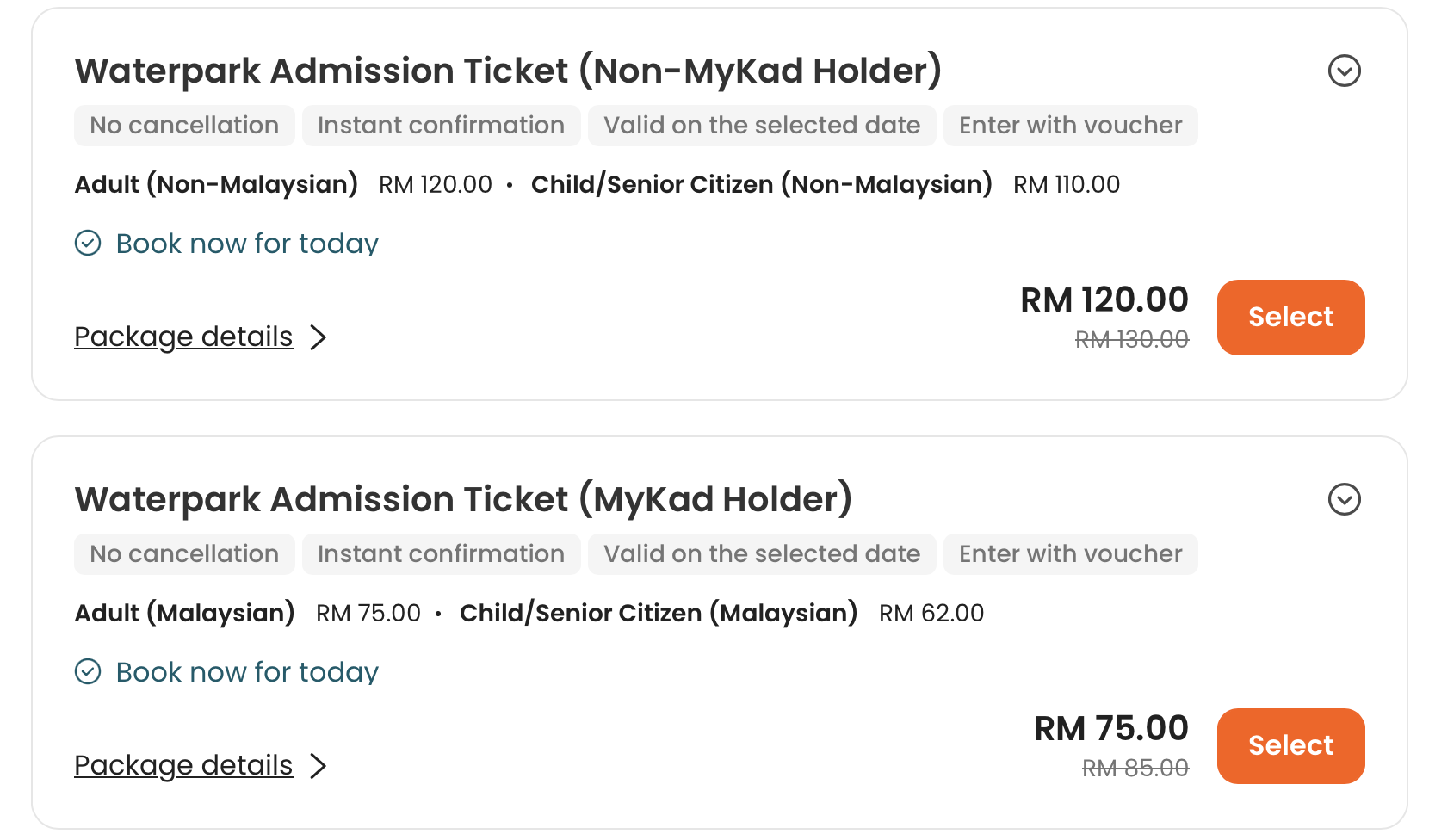Screen dimensions: 1429x840
Task: Click the Waterpark Admission Ticket (Non-MyKad Holder) title
Action: pos(508,71)
